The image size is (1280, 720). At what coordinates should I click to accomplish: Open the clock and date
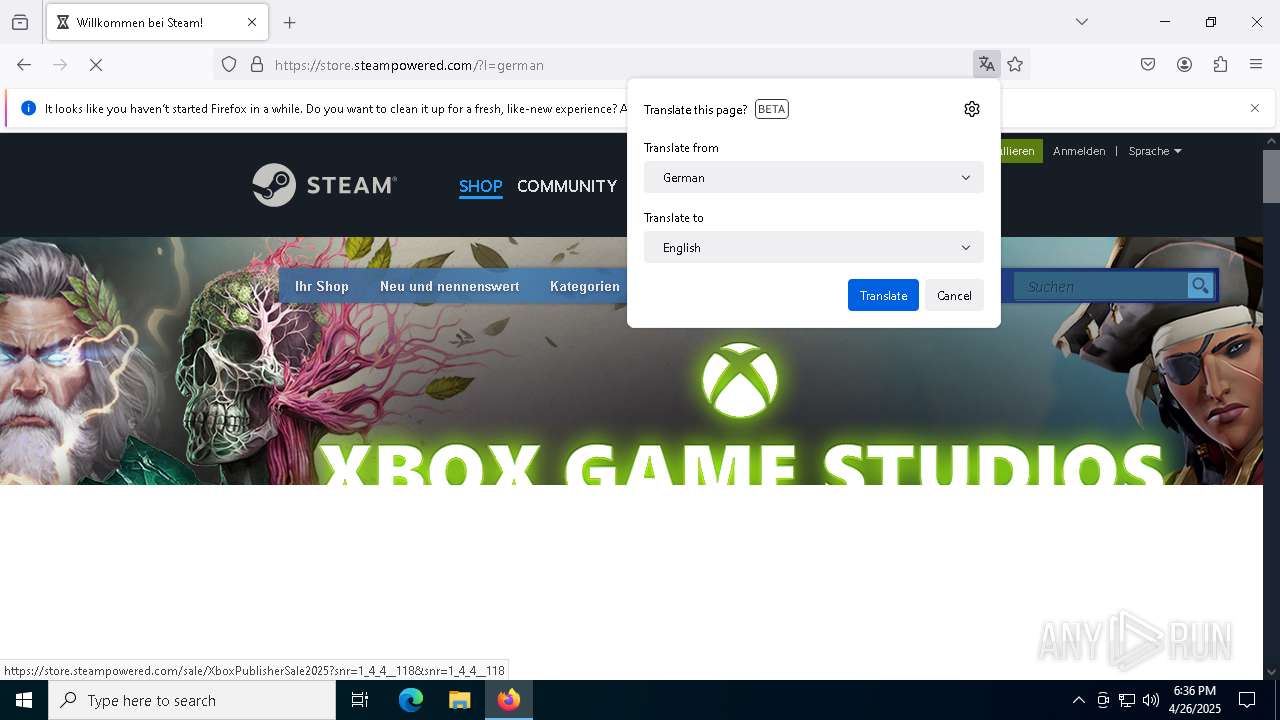(x=1194, y=700)
